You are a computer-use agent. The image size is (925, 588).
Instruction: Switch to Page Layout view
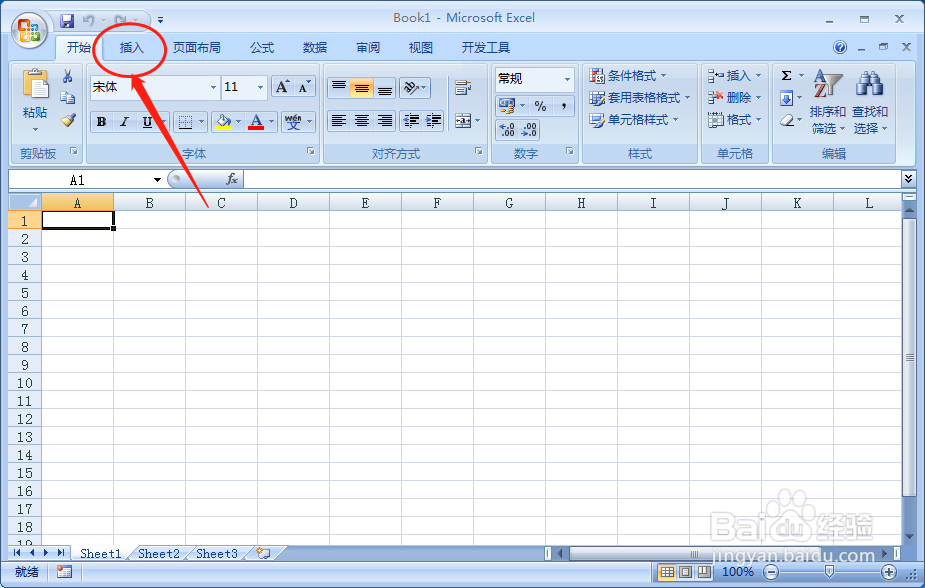685,571
